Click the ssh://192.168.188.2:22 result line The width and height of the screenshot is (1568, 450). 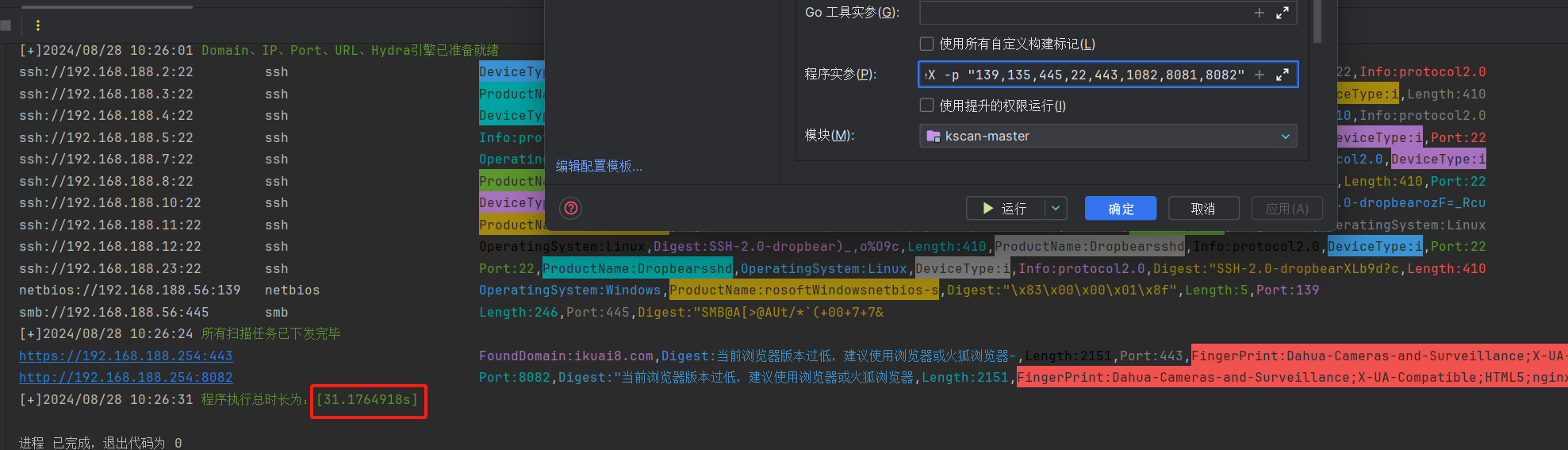(x=106, y=71)
